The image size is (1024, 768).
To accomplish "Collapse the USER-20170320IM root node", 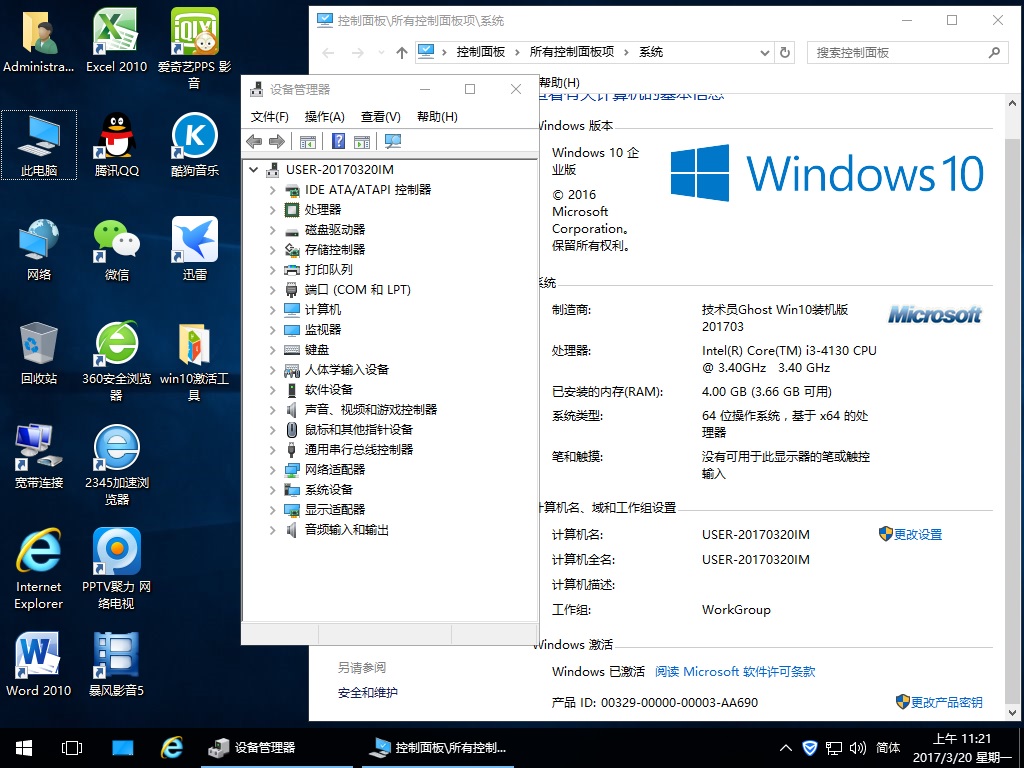I will 253,170.
